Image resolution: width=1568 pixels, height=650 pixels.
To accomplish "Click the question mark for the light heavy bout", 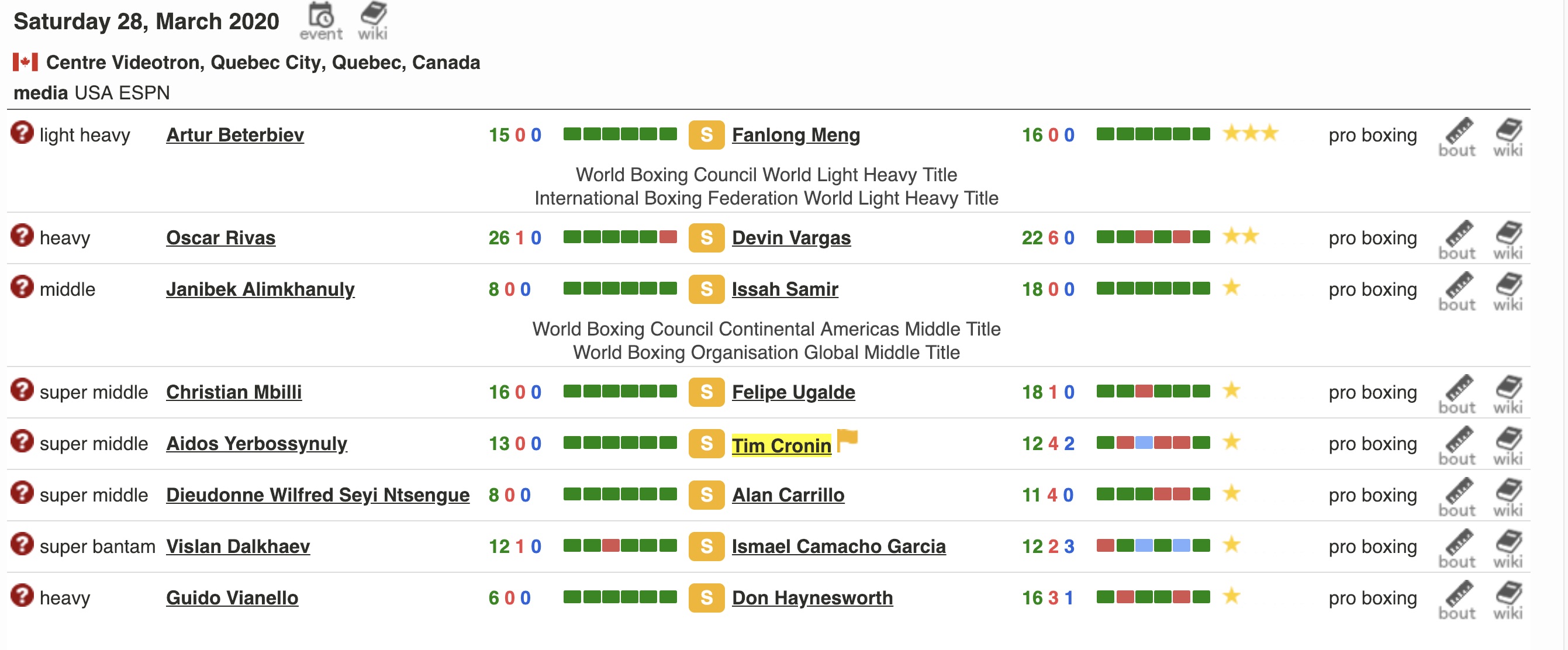I will coord(22,133).
